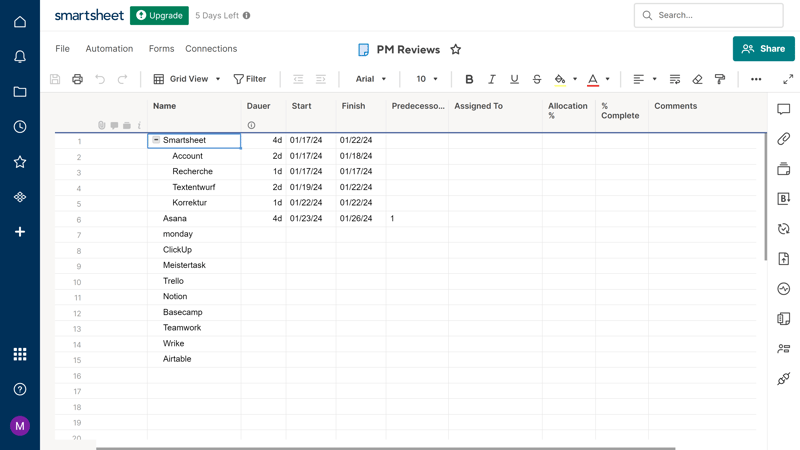The height and width of the screenshot is (450, 800).
Task: Click the Create new plus icon
Action: coord(20,232)
